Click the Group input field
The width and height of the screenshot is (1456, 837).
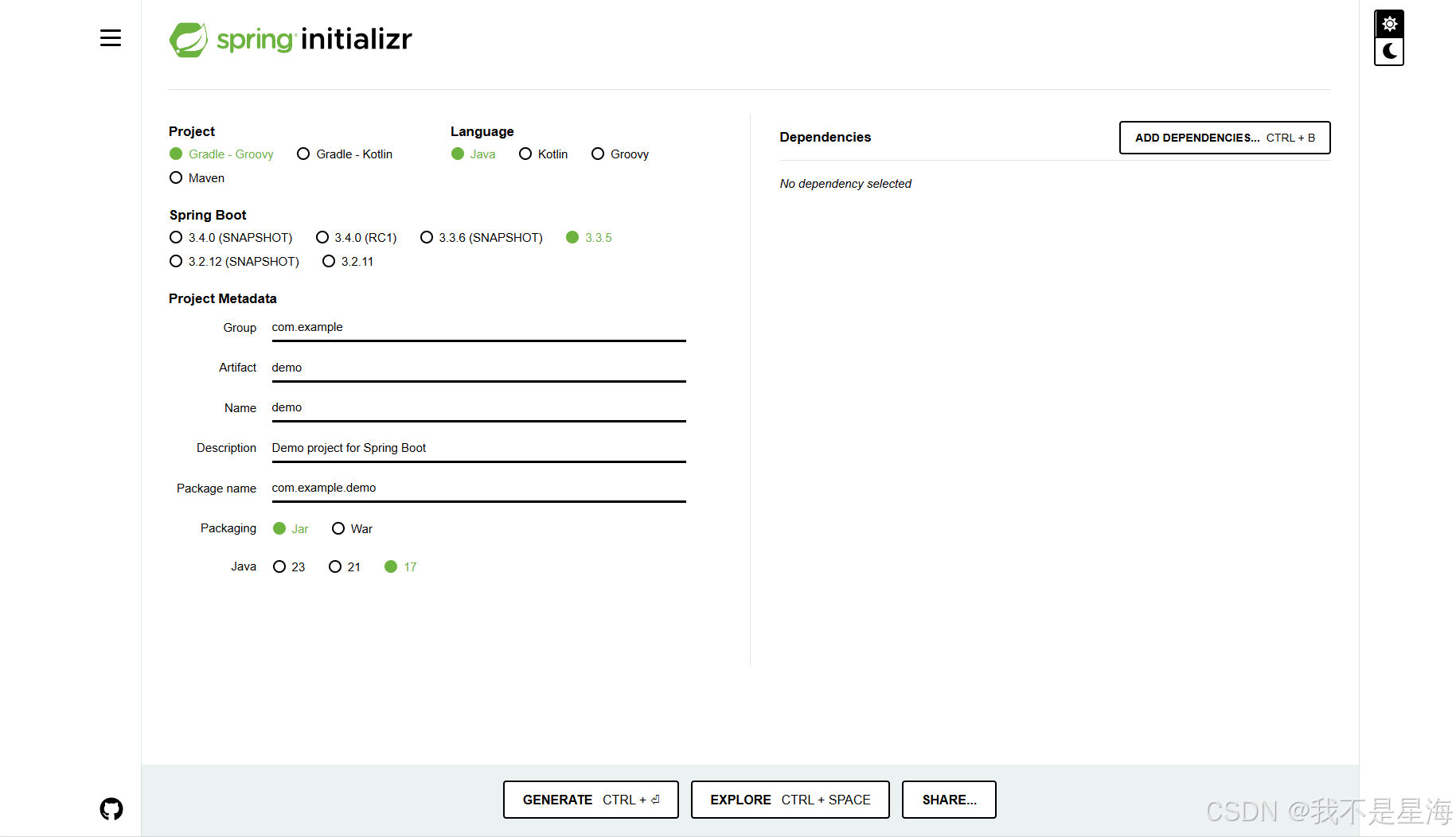click(x=478, y=328)
